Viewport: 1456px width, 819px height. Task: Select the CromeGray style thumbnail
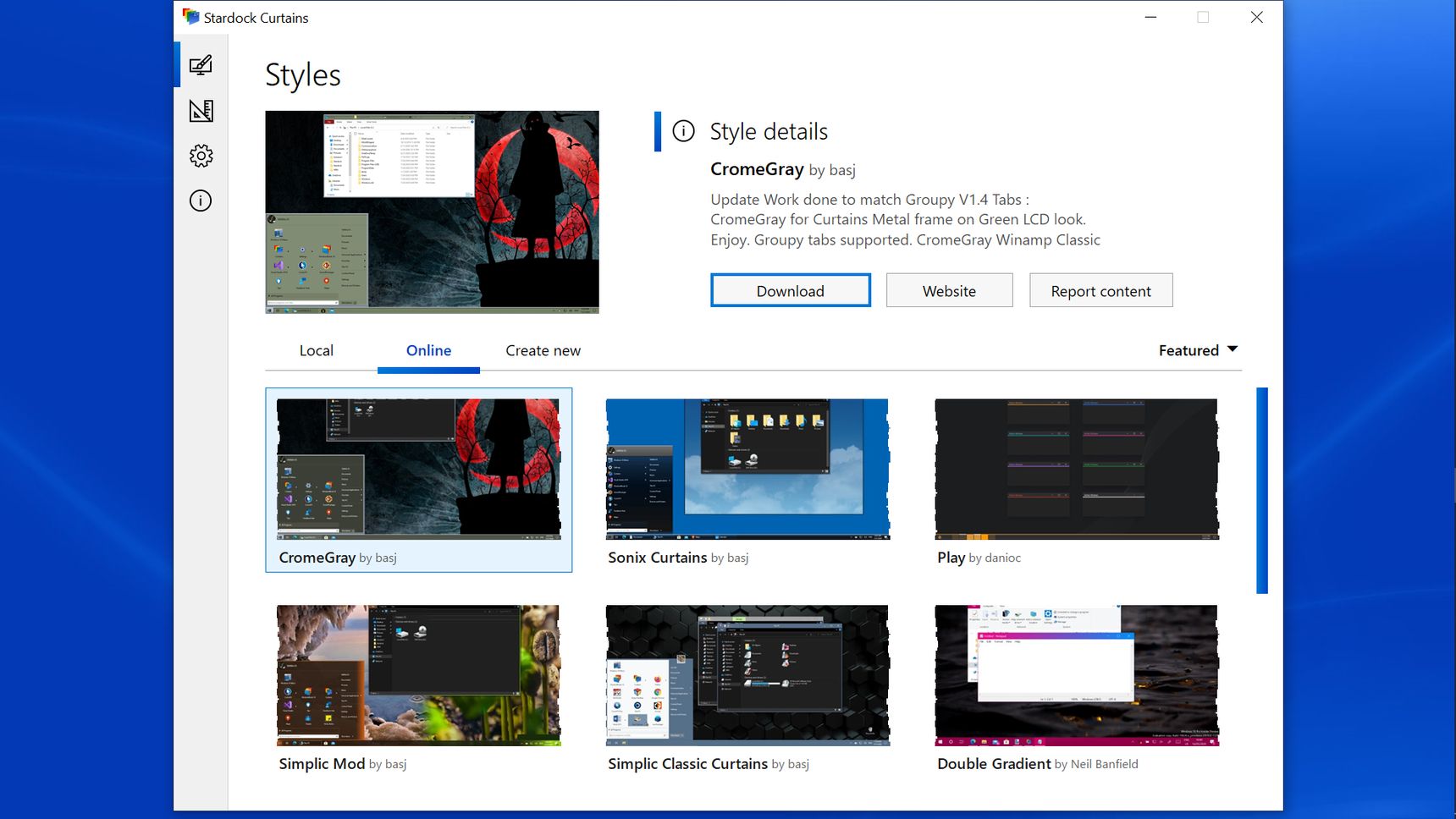(418, 469)
